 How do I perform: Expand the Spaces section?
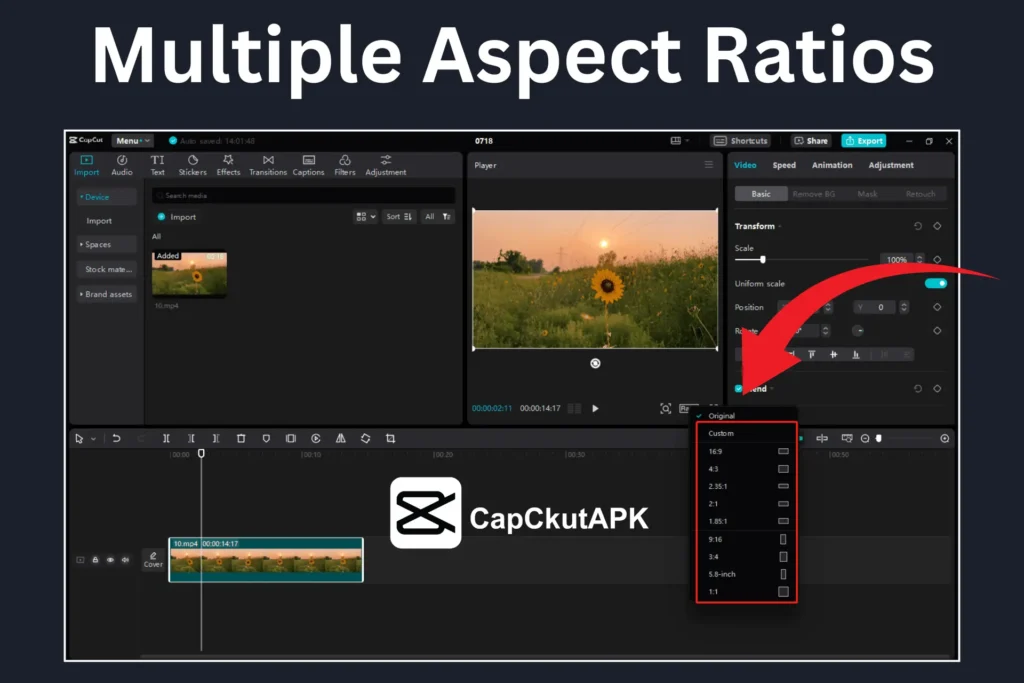click(x=97, y=245)
